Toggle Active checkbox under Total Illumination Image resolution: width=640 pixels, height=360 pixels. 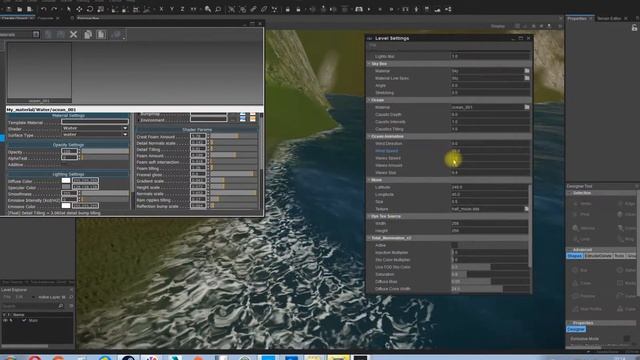454,245
